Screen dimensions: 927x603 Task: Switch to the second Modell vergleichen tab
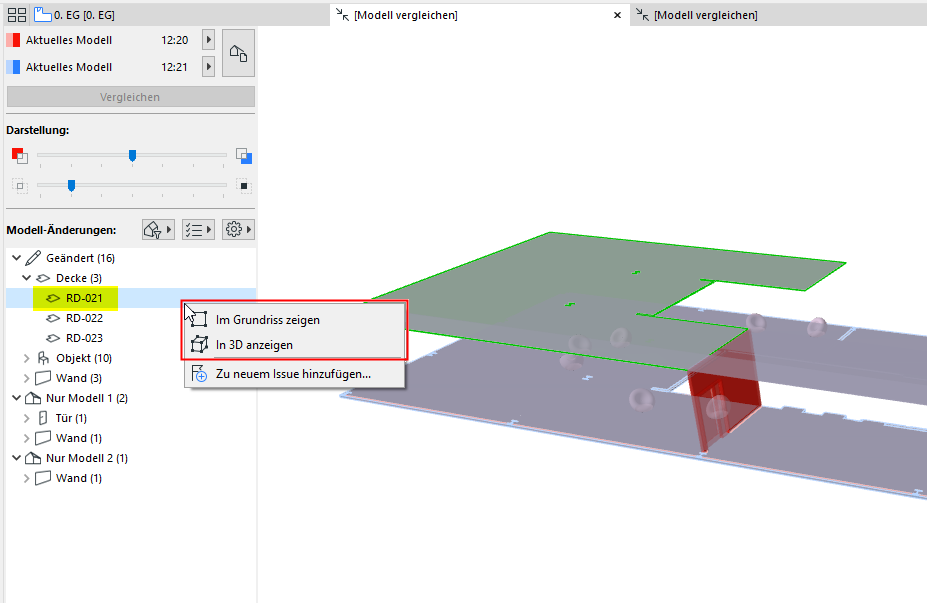pos(705,15)
